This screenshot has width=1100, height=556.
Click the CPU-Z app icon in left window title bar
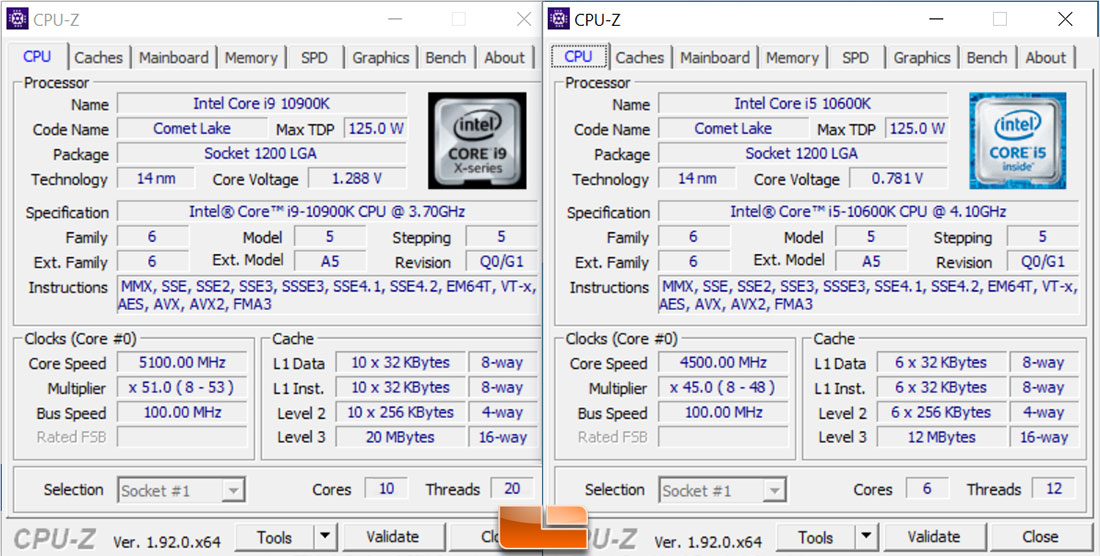[x=18, y=18]
